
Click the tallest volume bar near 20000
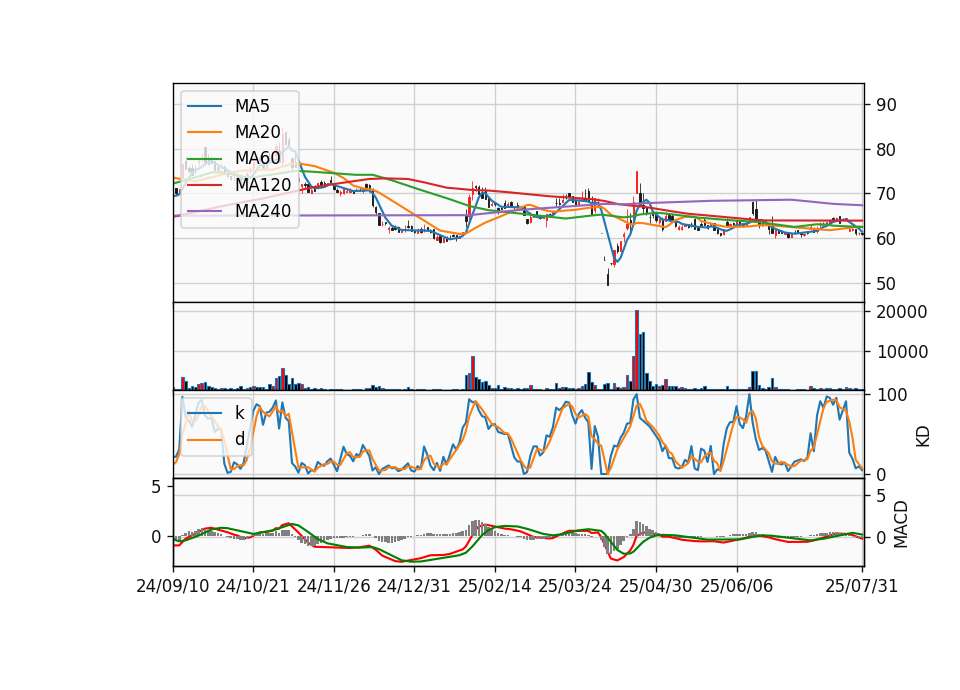[637, 350]
